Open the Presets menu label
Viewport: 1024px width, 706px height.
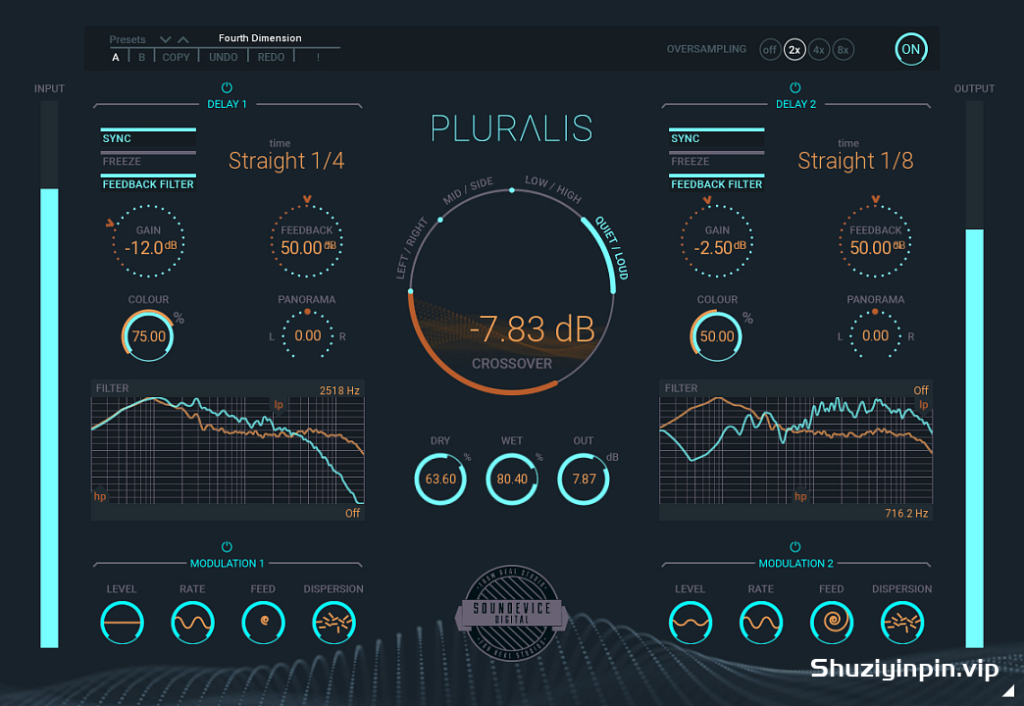[127, 39]
